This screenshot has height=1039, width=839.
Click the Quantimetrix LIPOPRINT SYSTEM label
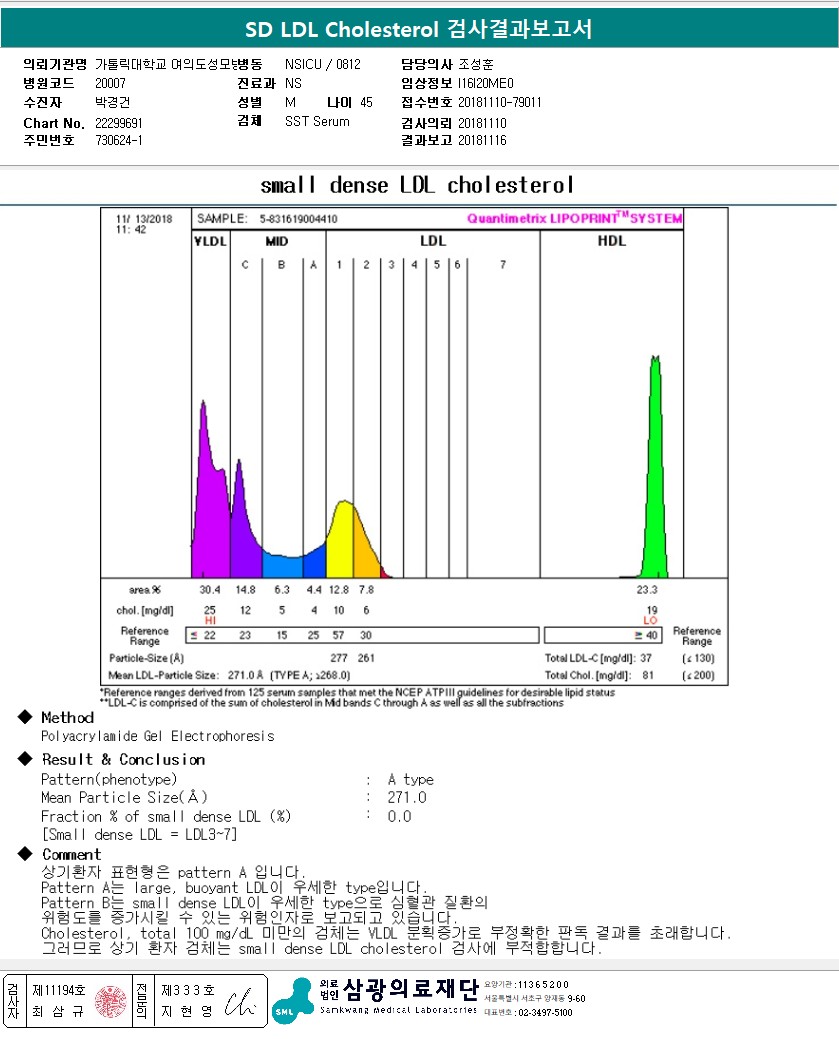(x=574, y=218)
